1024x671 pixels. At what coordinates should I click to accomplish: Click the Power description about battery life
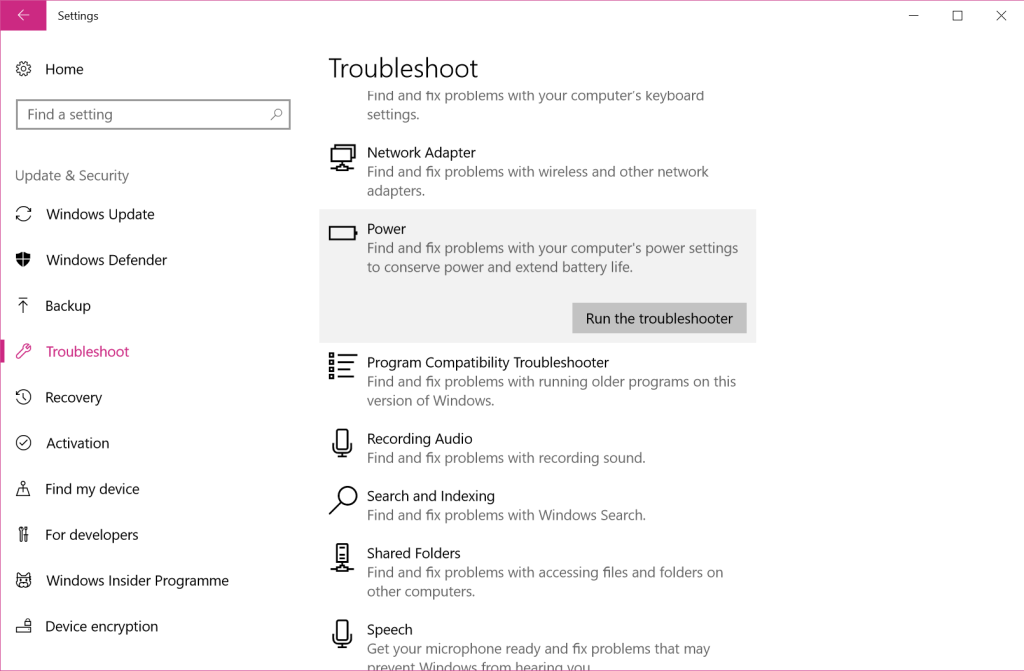point(552,257)
